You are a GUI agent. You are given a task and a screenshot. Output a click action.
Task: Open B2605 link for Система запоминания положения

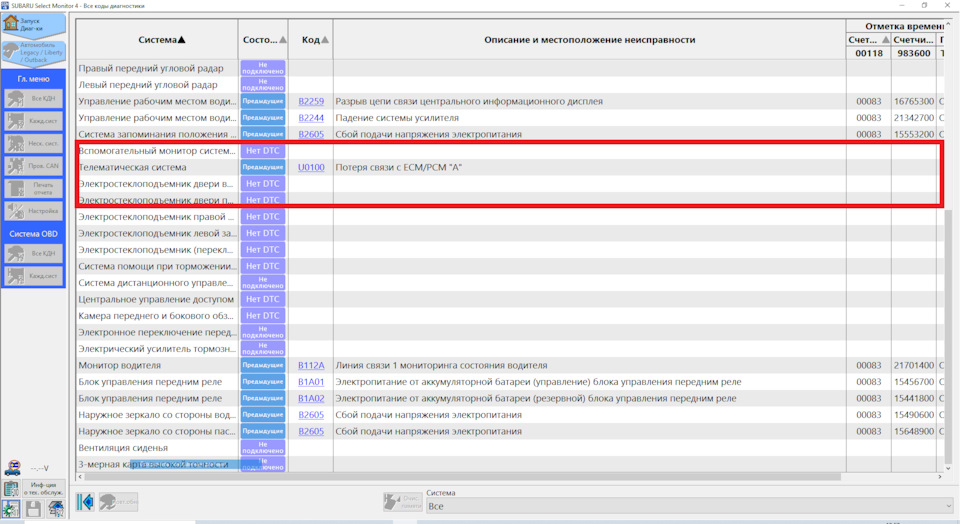click(311, 135)
